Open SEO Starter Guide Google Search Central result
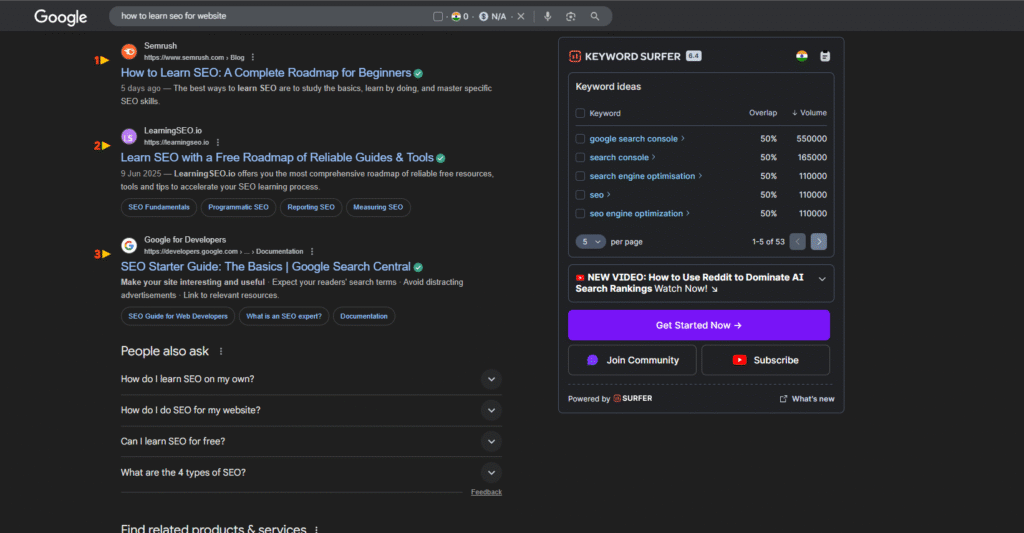Image resolution: width=1024 pixels, height=533 pixels. click(x=266, y=266)
